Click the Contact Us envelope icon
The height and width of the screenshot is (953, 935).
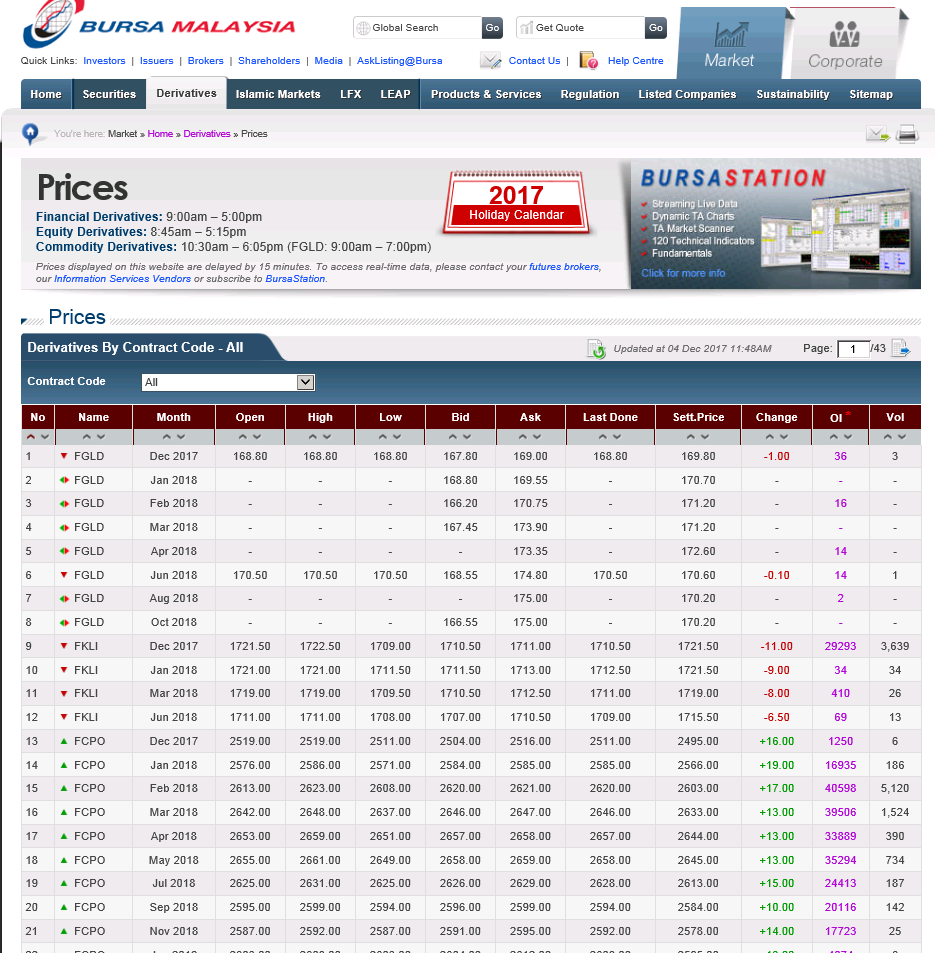490,61
